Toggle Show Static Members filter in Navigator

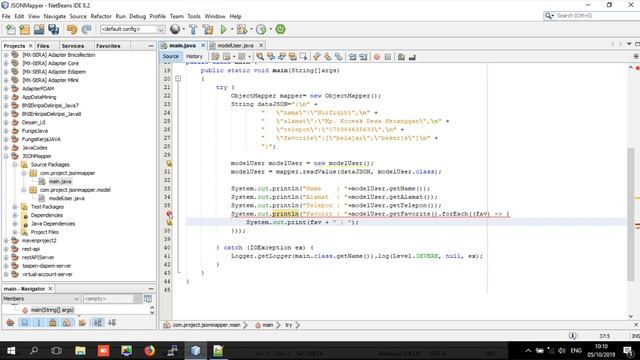point(39,323)
